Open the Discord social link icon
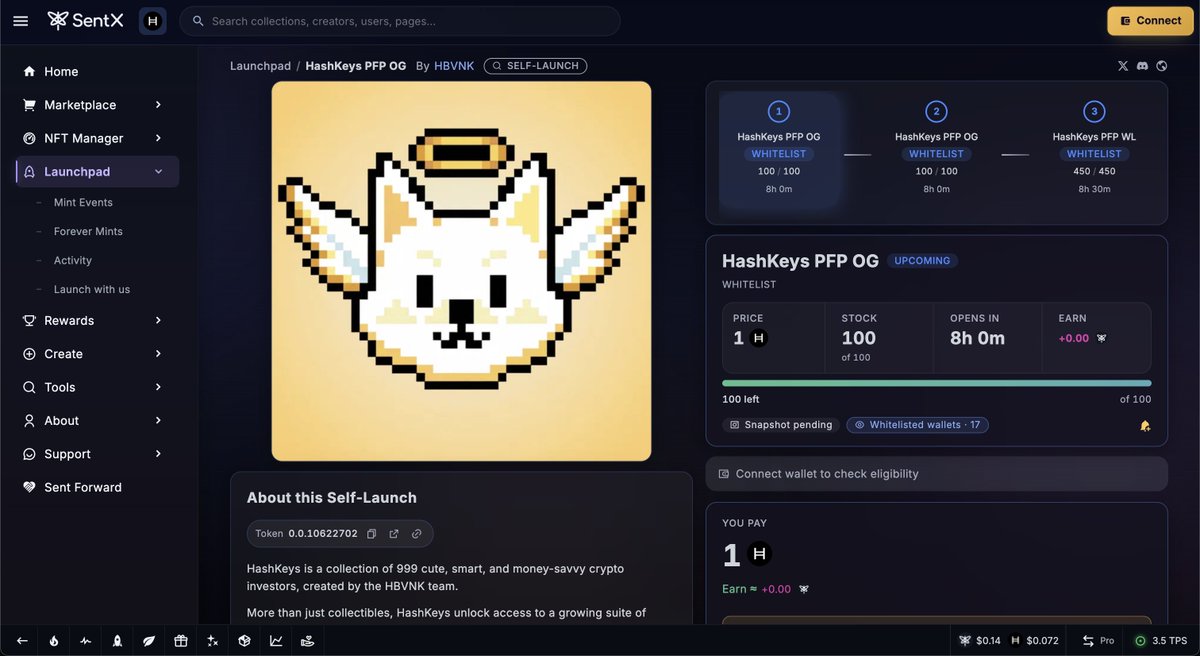The image size is (1200, 656). click(x=1142, y=66)
